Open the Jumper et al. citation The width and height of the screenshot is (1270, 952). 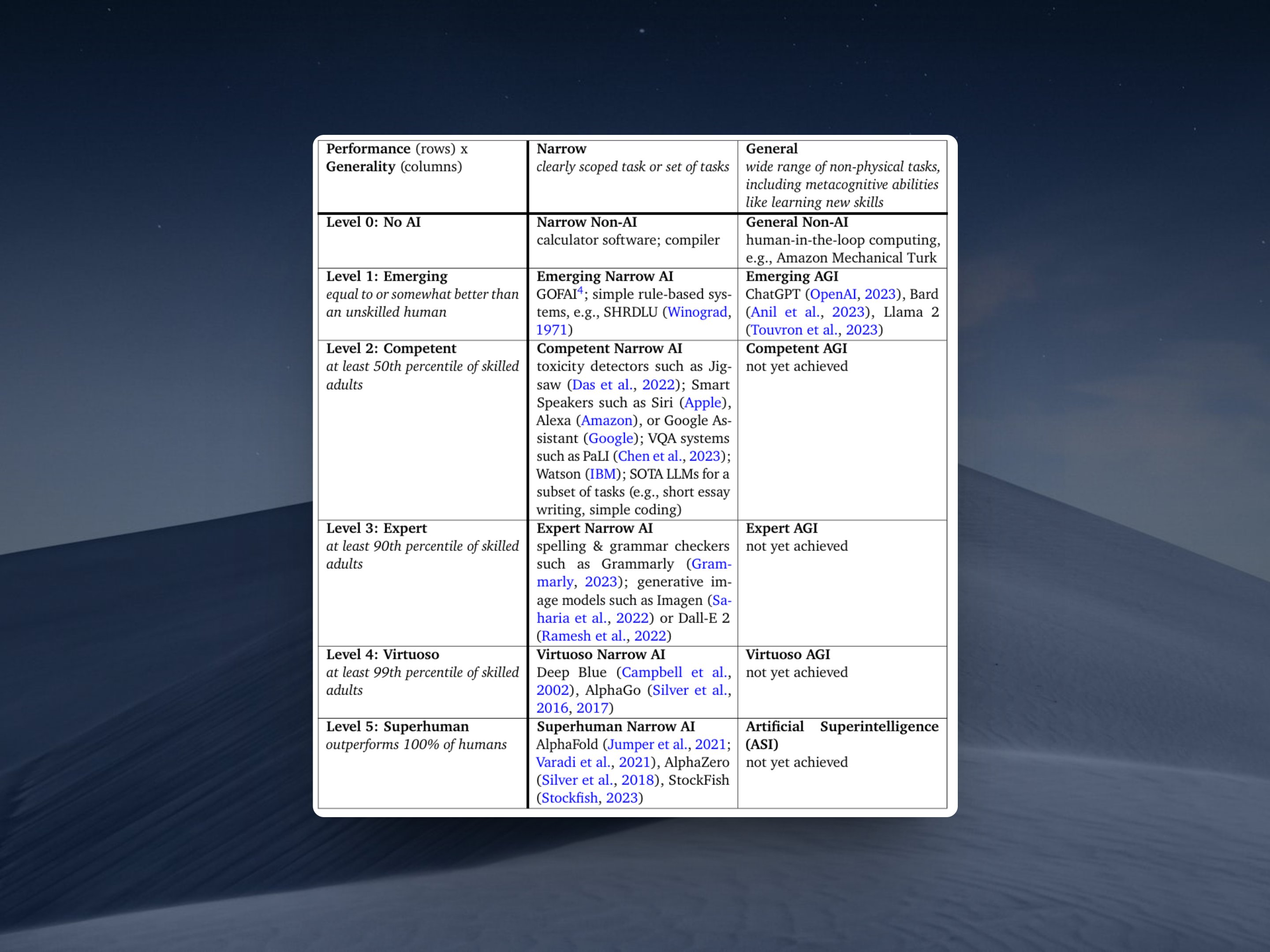647,744
